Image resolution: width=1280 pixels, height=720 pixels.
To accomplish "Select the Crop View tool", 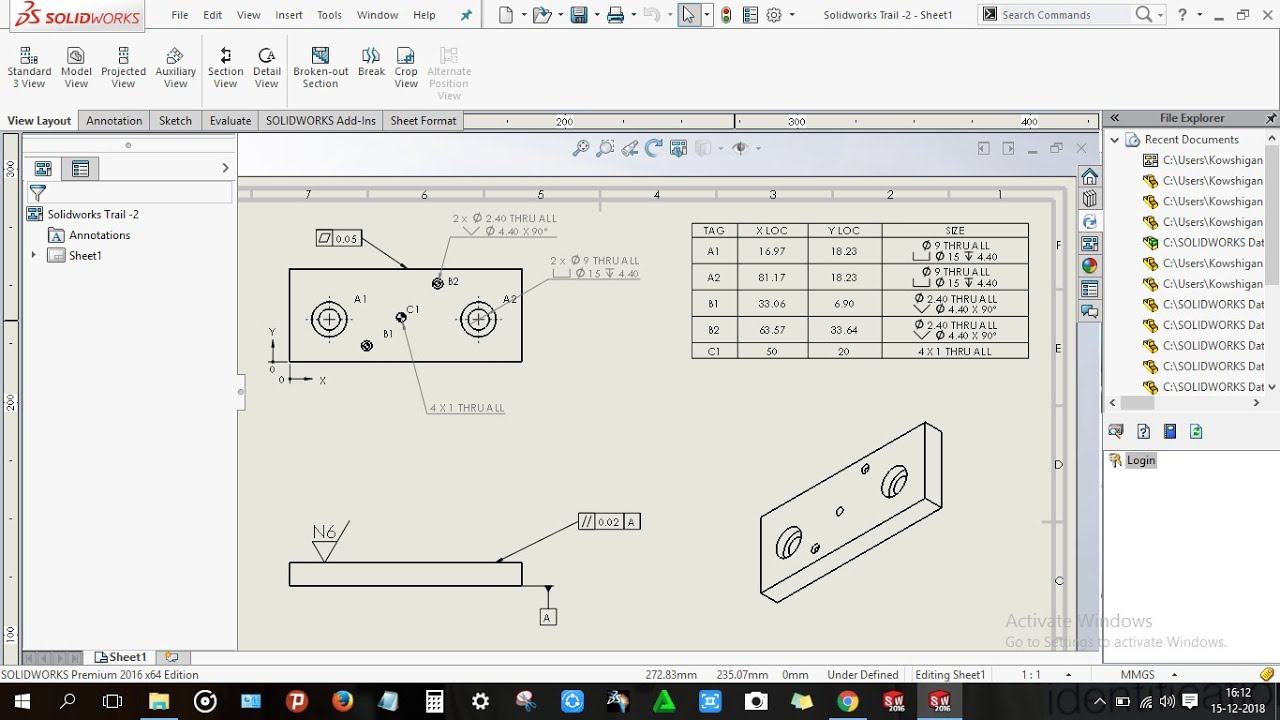I will 406,68.
